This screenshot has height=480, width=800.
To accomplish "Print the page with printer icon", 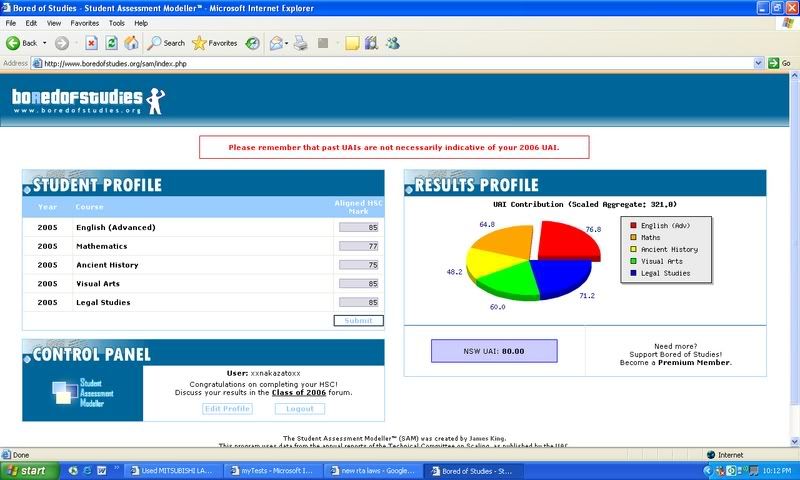I will pyautogui.click(x=301, y=43).
